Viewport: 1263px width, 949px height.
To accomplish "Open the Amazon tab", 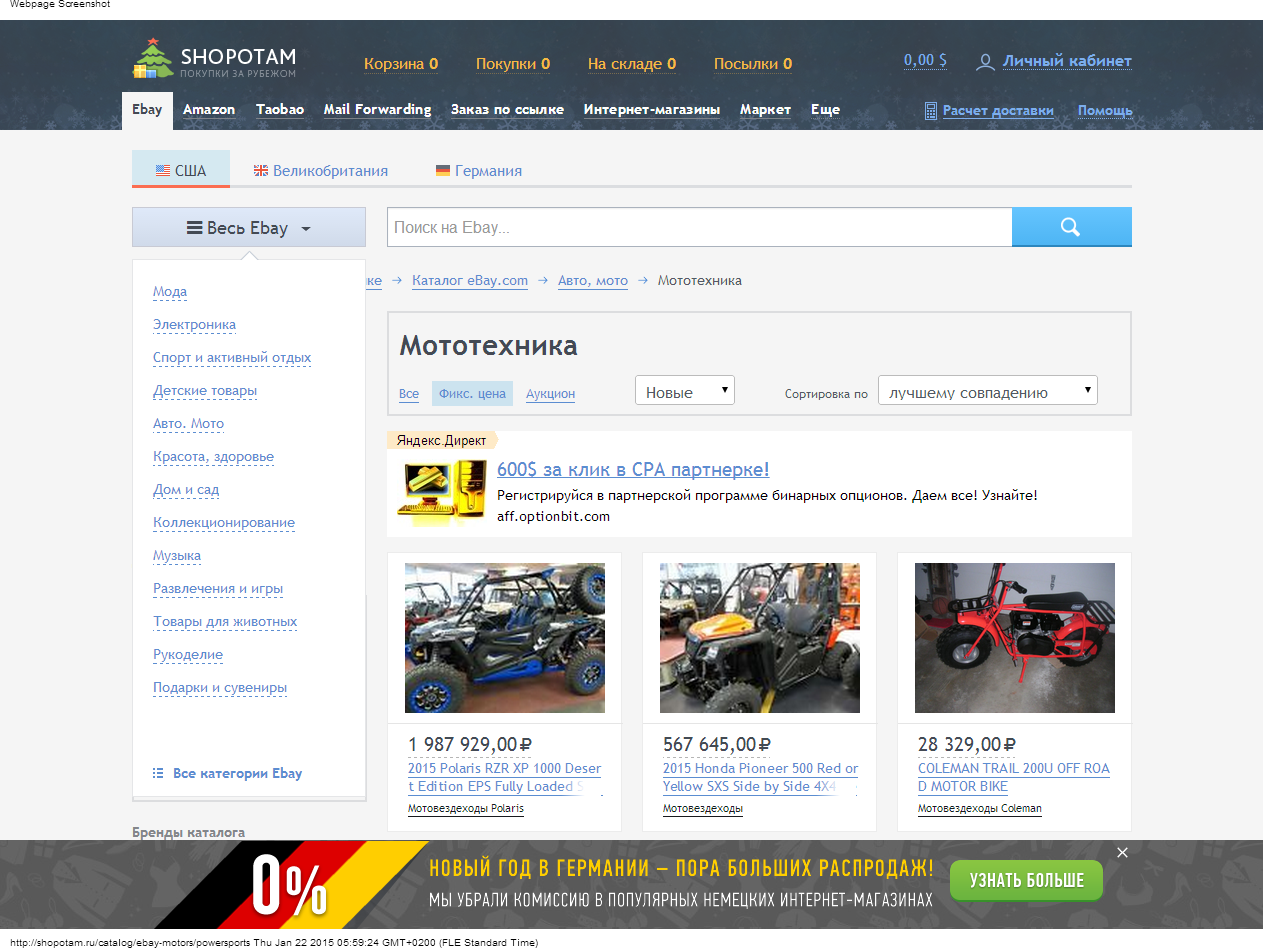I will click(209, 110).
